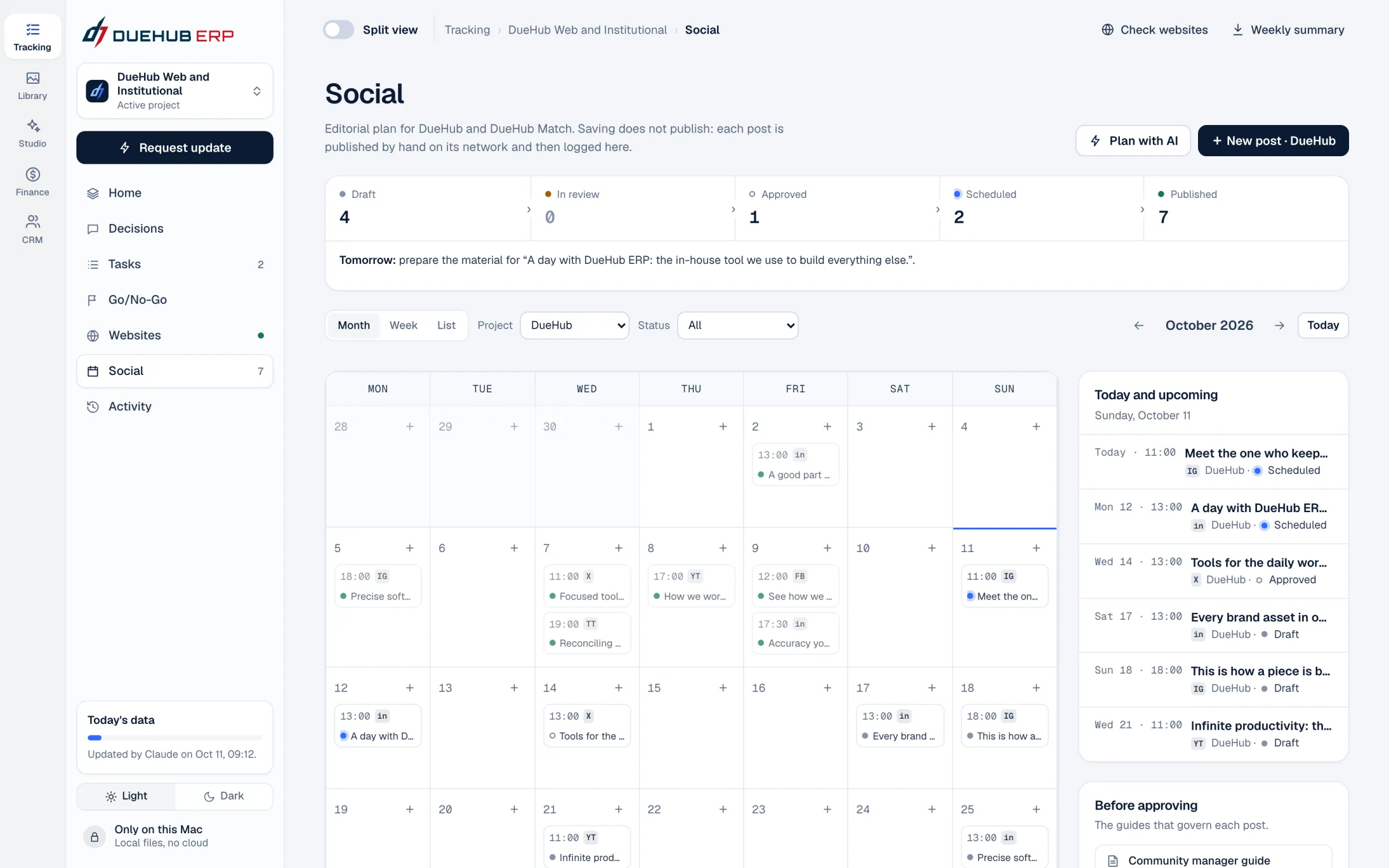Switch calendar to List view
The height and width of the screenshot is (868, 1389).
[x=446, y=325]
